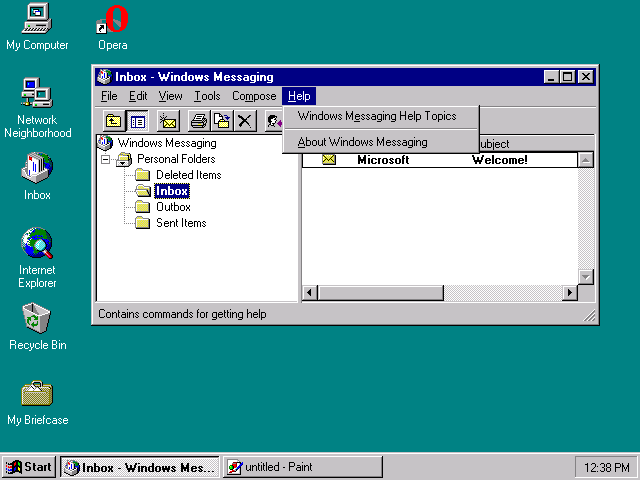
Task: Click the Print toolbar icon
Action: [199, 121]
